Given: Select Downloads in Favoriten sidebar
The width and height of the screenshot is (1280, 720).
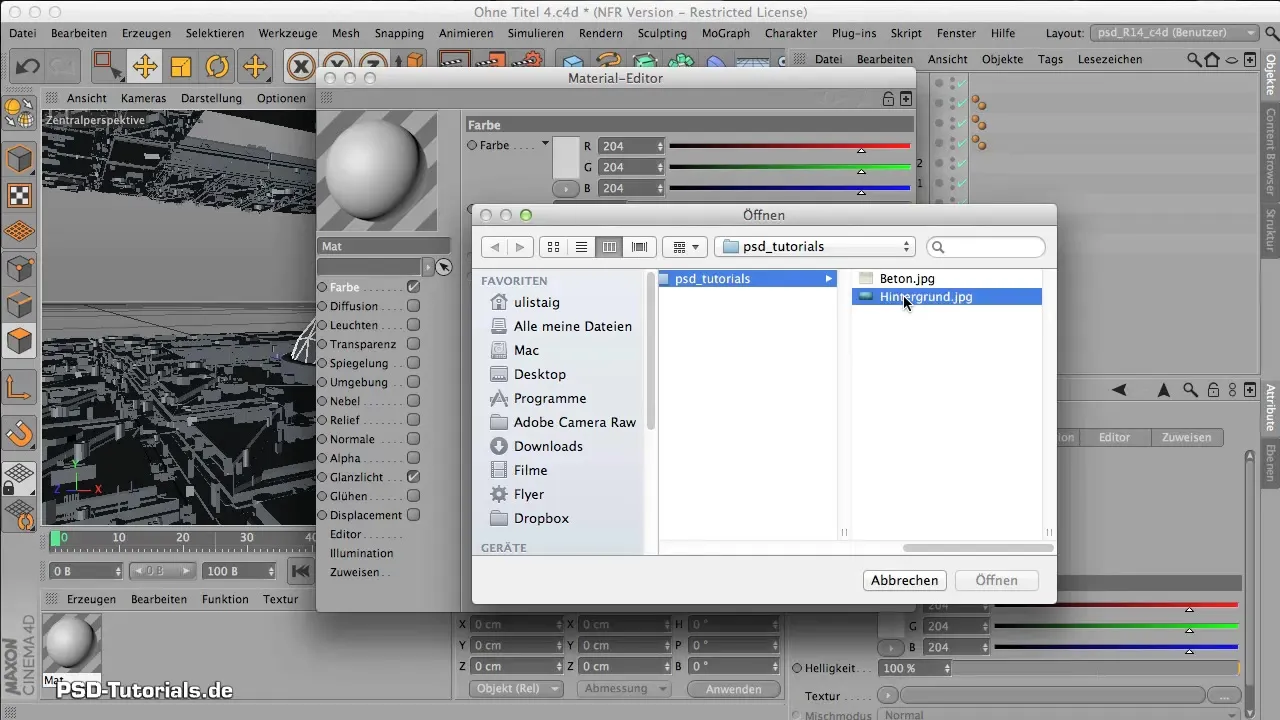Looking at the screenshot, I should tap(548, 446).
